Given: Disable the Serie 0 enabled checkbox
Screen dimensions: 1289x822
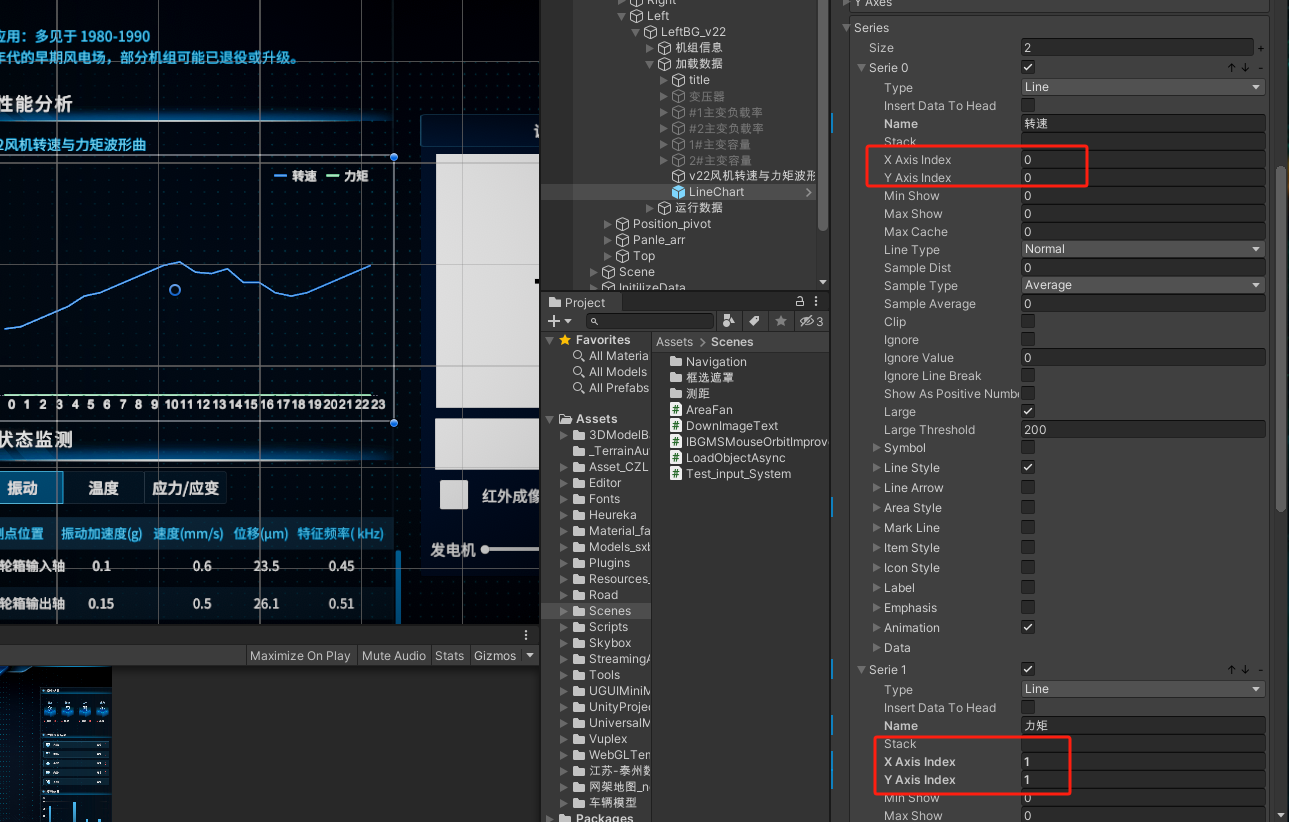Looking at the screenshot, I should tap(1027, 67).
